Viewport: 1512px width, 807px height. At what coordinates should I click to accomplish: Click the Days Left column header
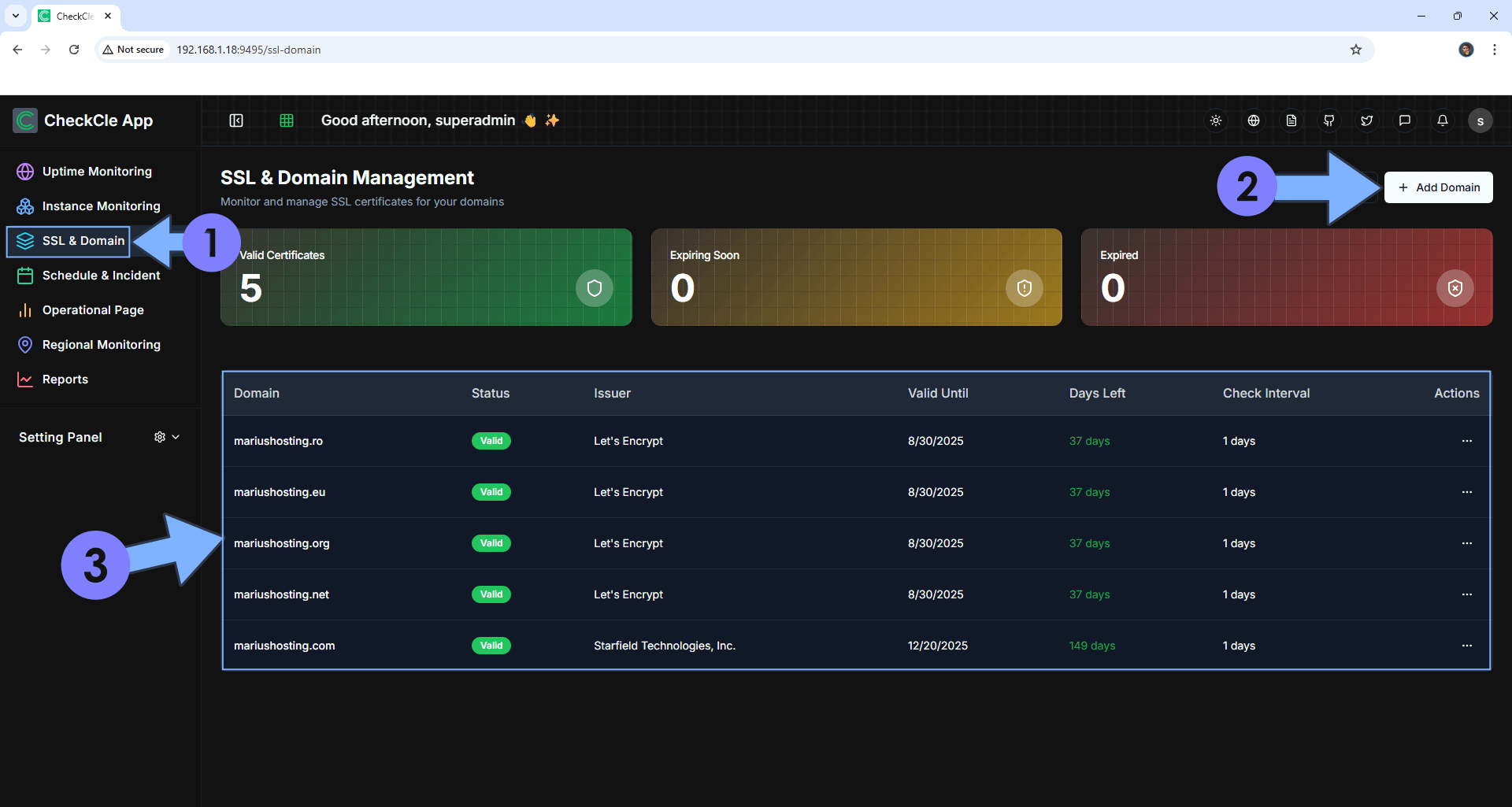coord(1097,393)
